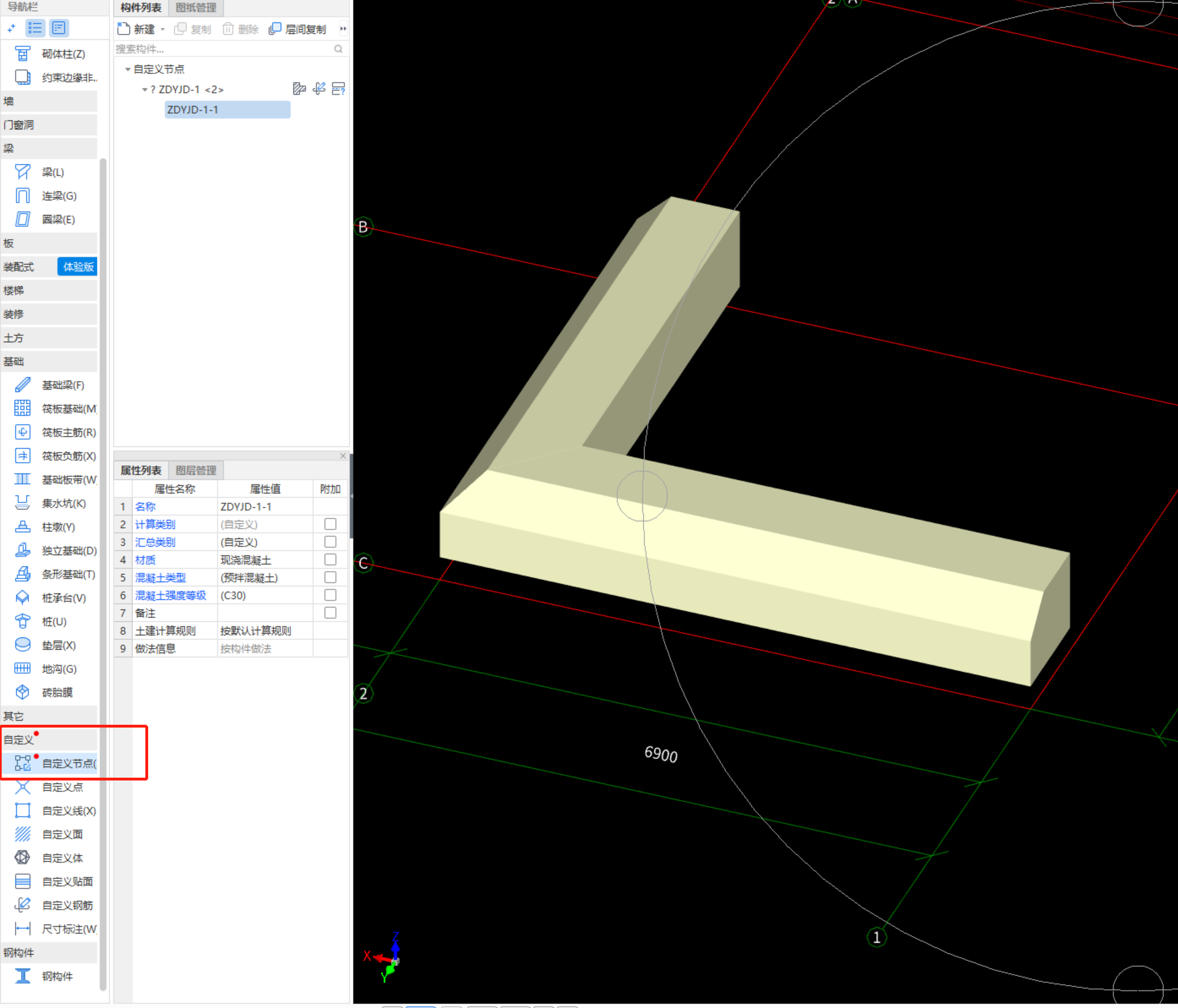Toggle 附加 checkbox for 备注
The width and height of the screenshot is (1178, 1008).
coord(330,613)
